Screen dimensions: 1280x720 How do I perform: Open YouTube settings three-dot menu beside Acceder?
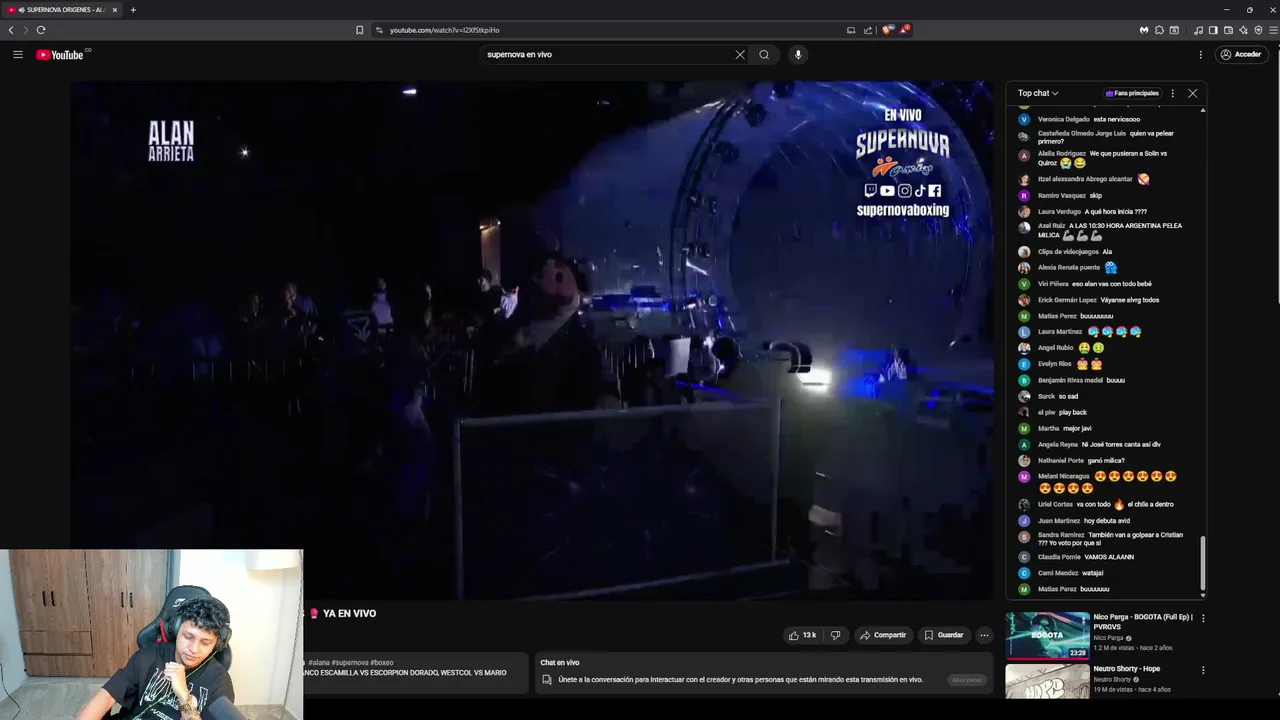pyautogui.click(x=1201, y=54)
